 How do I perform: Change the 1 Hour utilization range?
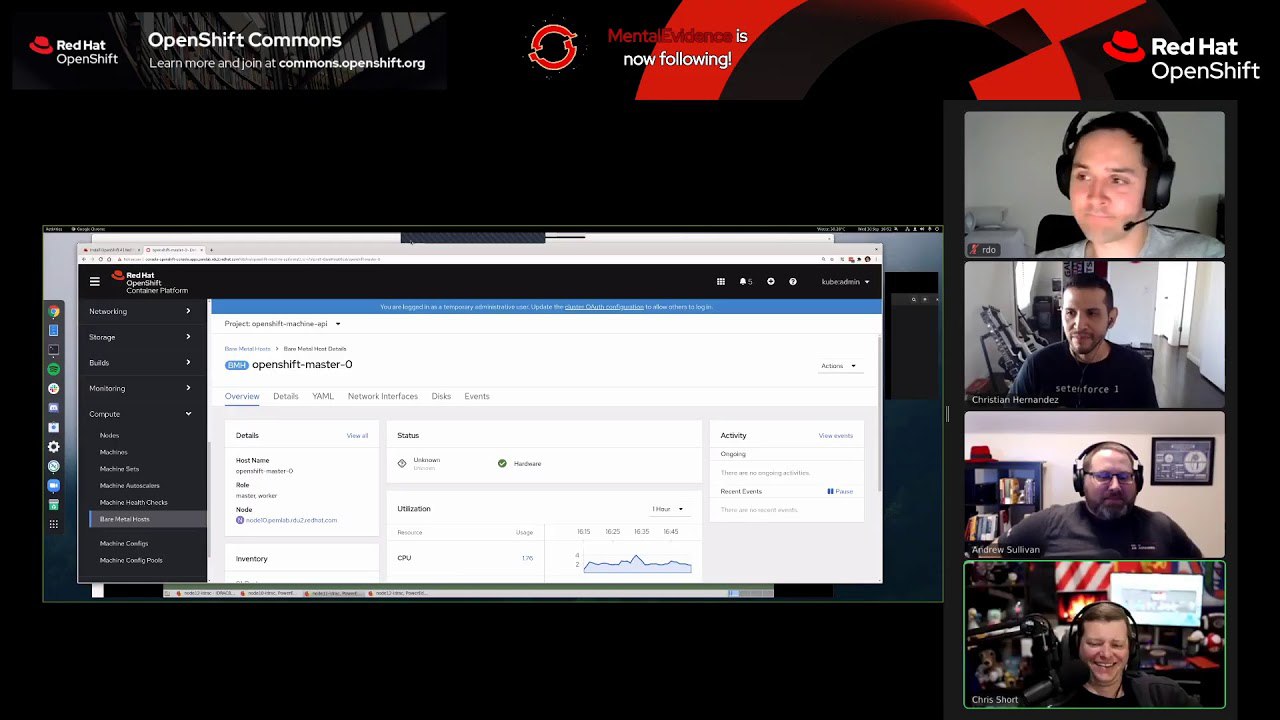pos(668,509)
